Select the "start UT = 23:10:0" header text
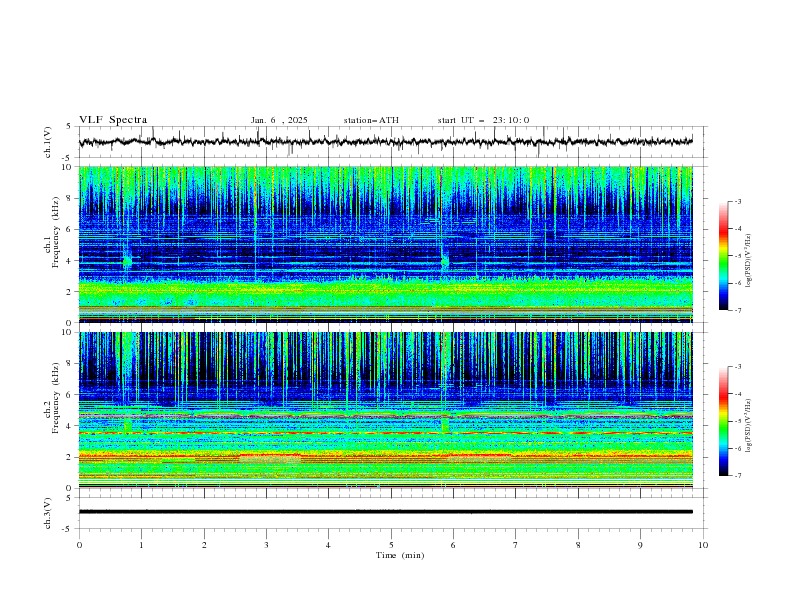Viewport: 792px width, 612px height. point(483,120)
